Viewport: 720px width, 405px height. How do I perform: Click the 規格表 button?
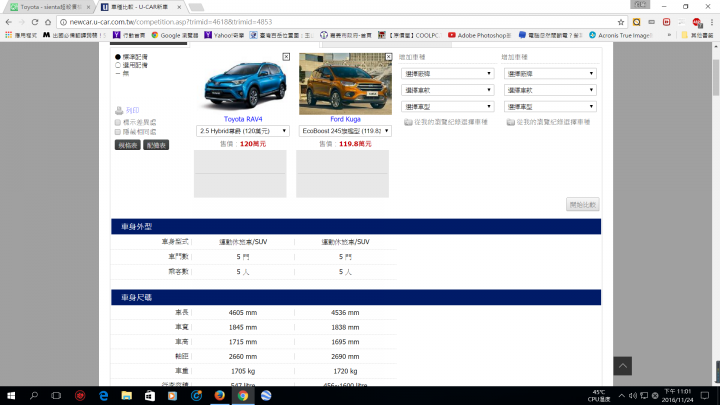[x=127, y=145]
